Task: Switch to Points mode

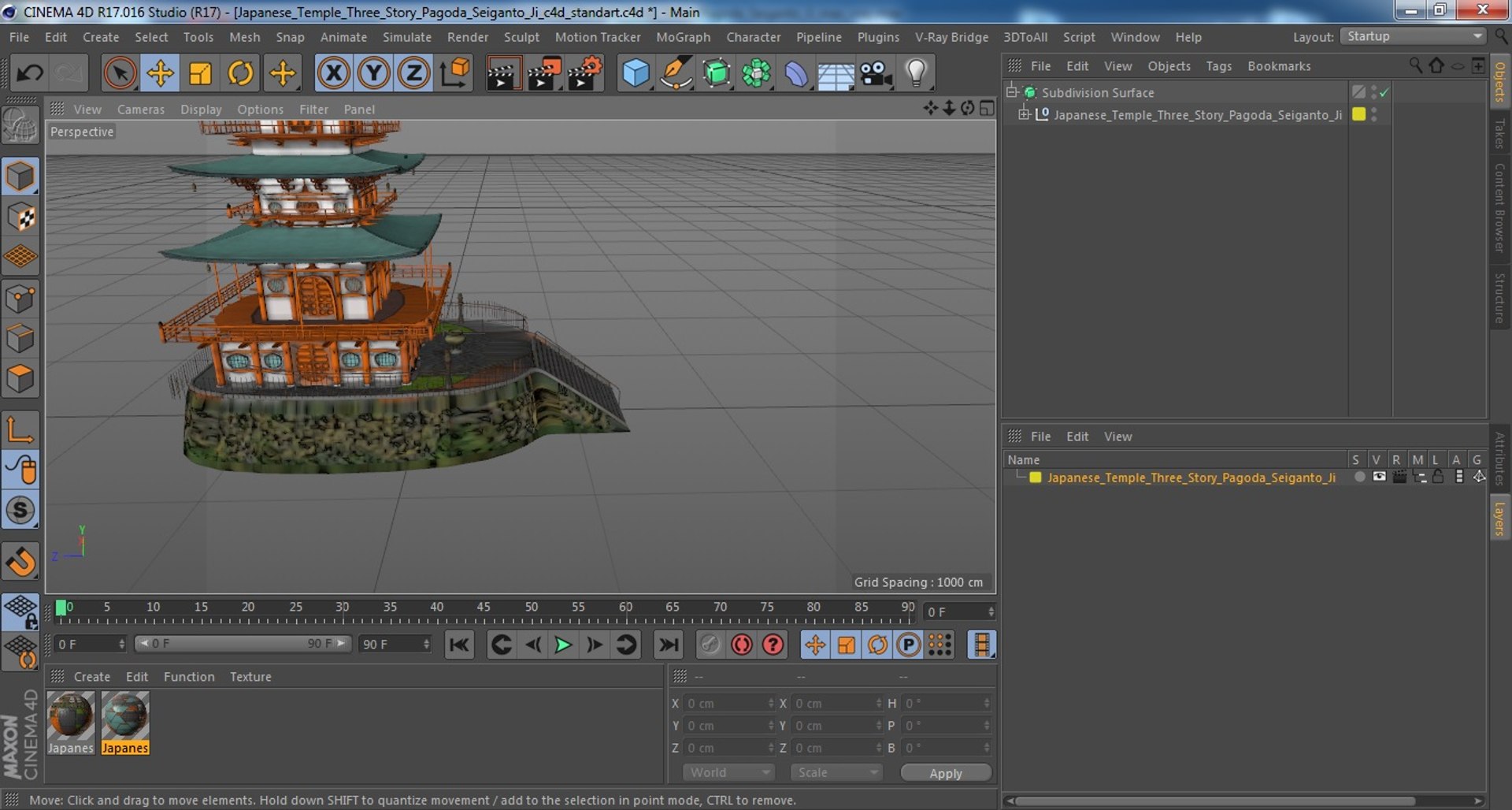Action: click(x=20, y=299)
